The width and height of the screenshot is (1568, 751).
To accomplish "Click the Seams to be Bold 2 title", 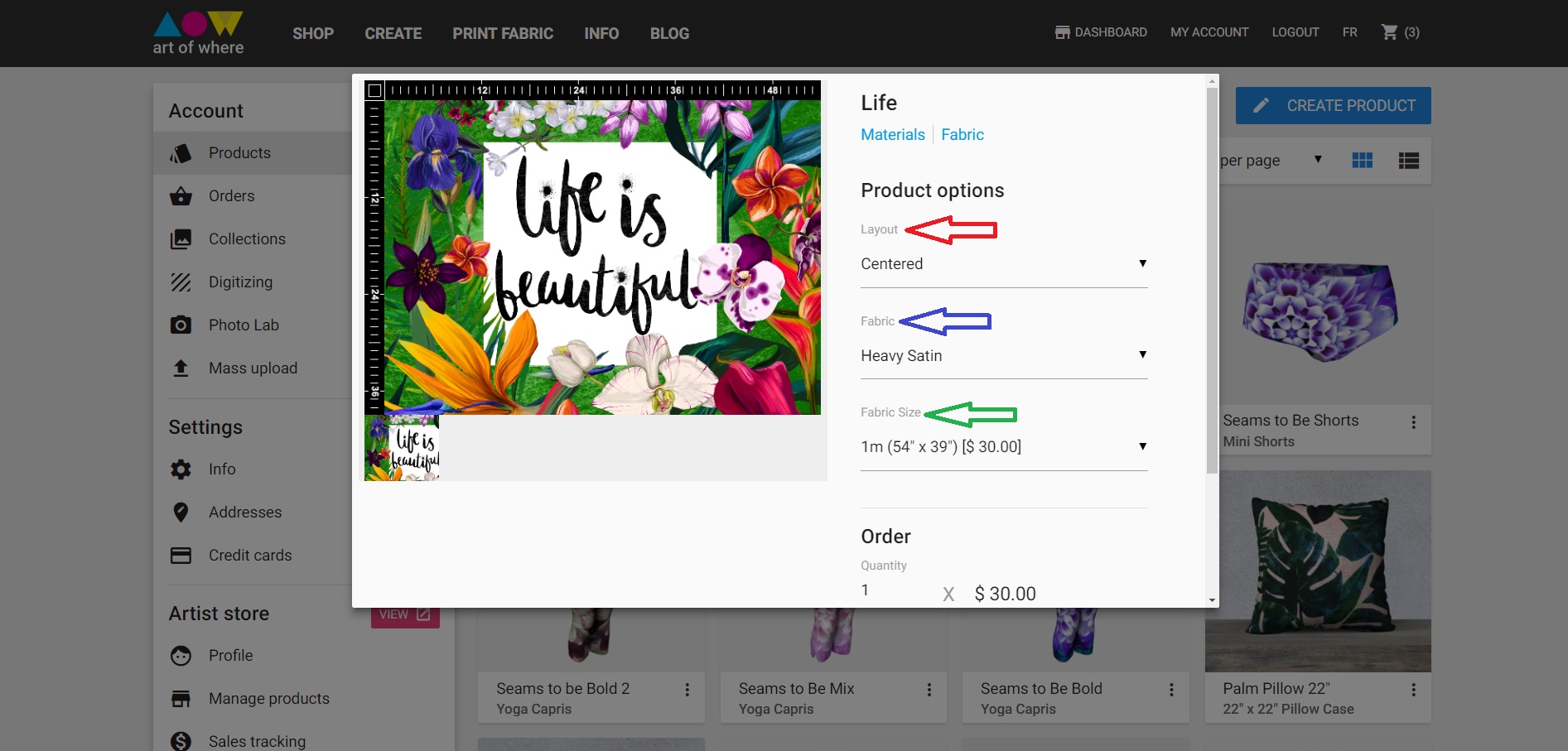I will (563, 689).
